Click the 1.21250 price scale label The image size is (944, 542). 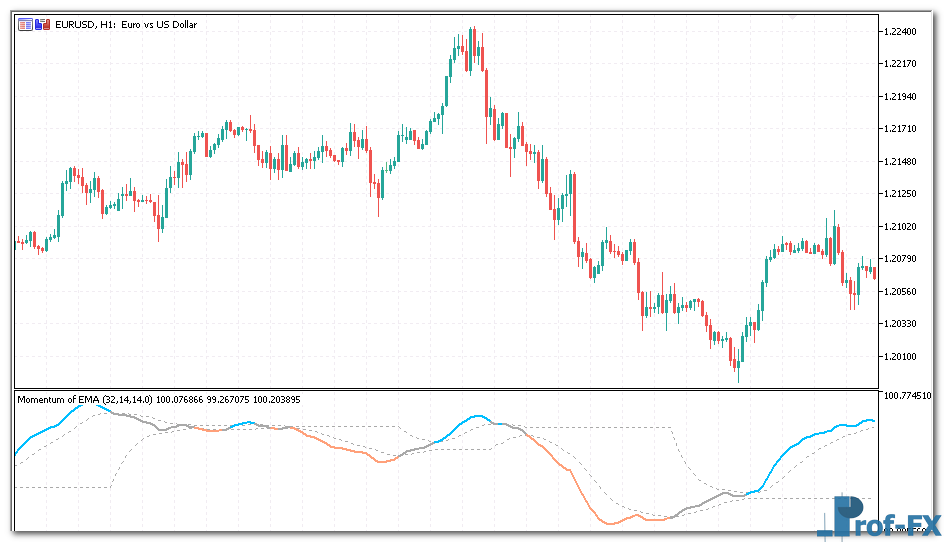[904, 194]
